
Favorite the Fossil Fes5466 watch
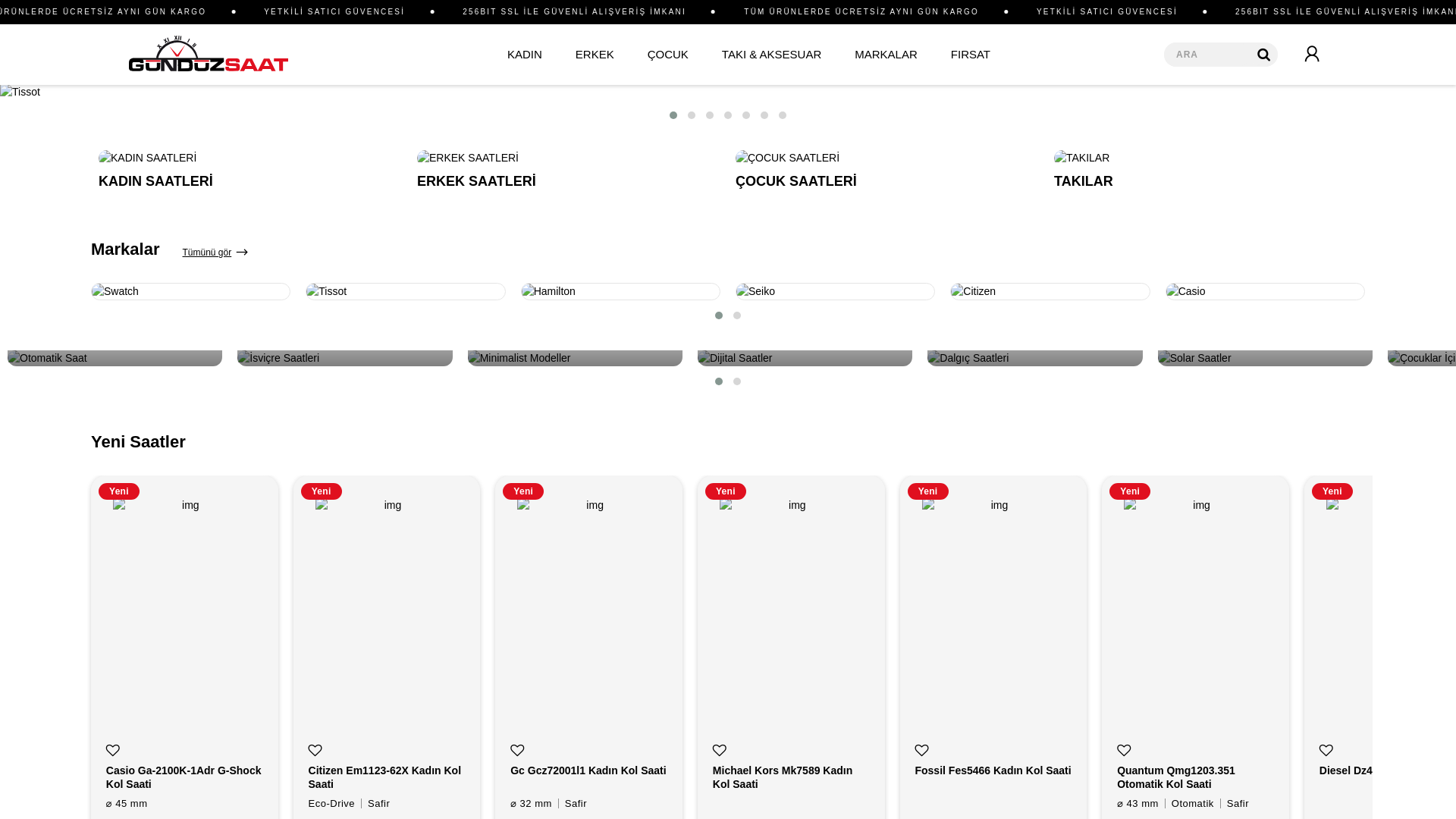(922, 750)
